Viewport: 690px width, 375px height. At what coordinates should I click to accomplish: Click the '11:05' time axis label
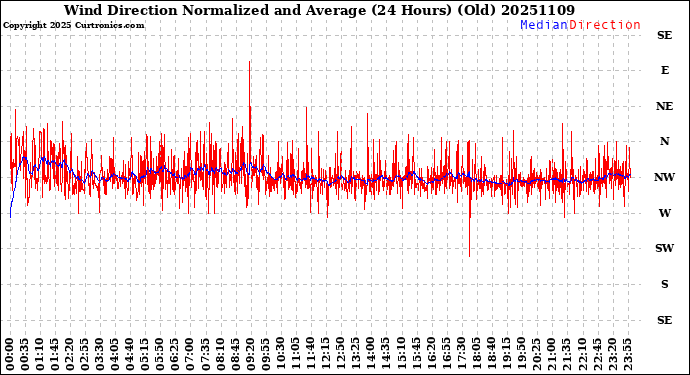(x=295, y=354)
